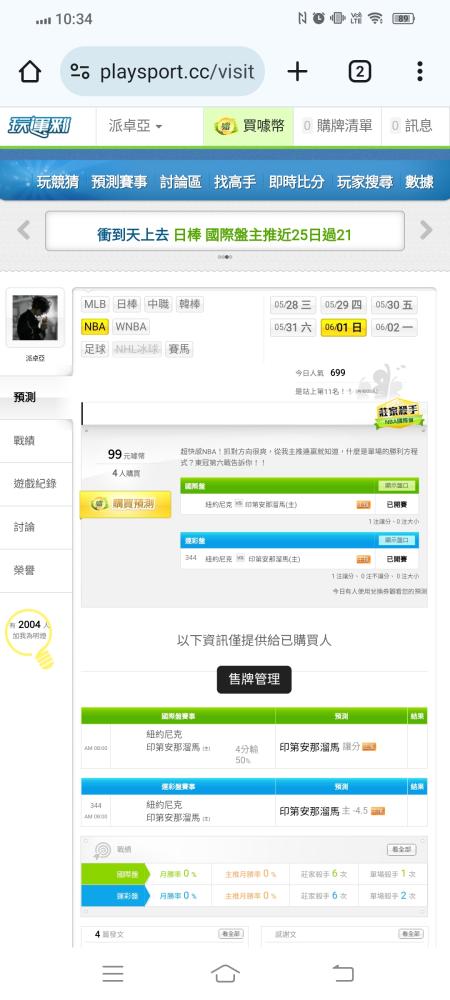Open Chrome three-dot overflow menu
The image size is (450, 1000).
[419, 71]
